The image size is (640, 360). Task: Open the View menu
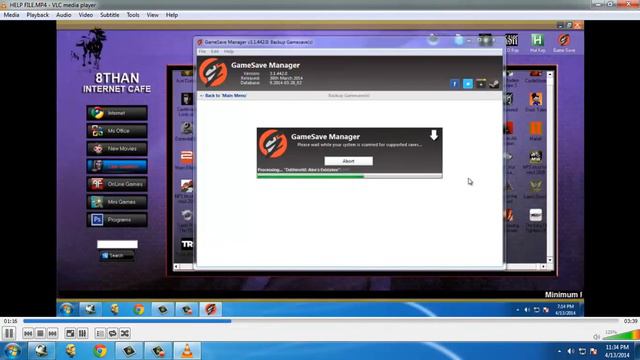(x=152, y=15)
